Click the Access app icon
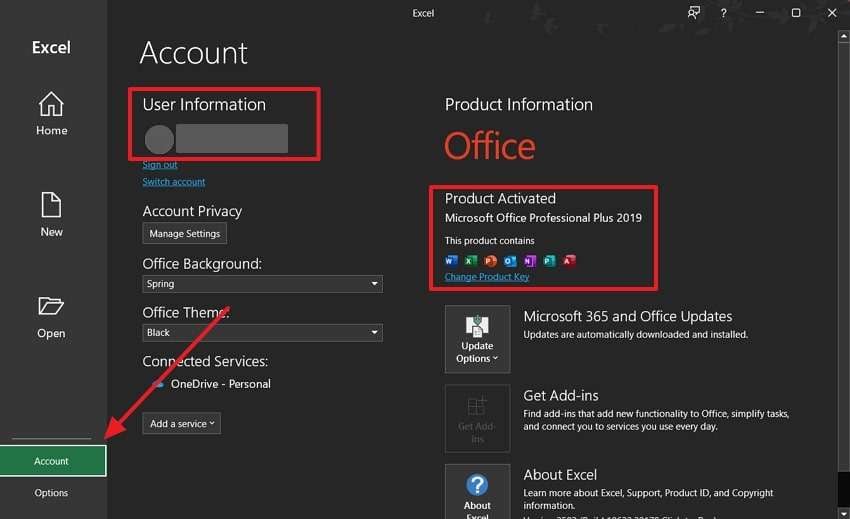The width and height of the screenshot is (850, 519). click(x=569, y=261)
